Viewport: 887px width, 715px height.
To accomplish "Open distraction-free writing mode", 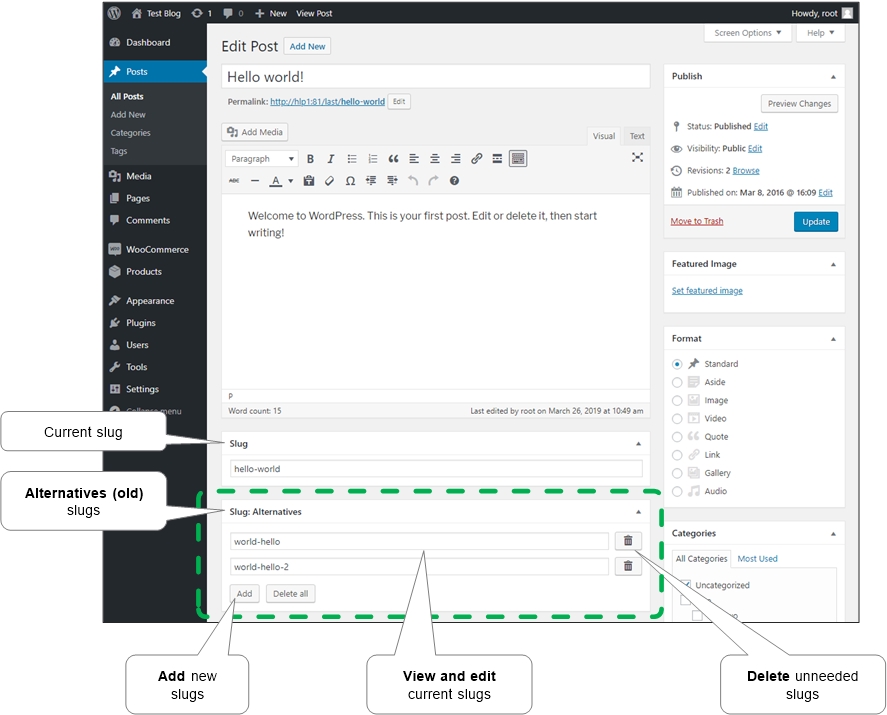I will 638,157.
